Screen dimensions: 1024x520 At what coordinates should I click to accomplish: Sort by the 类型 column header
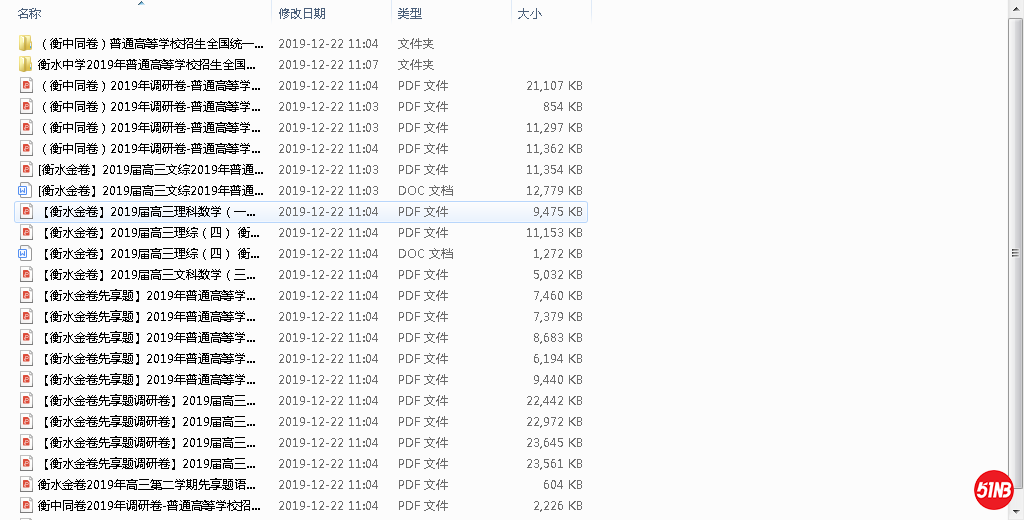pyautogui.click(x=410, y=14)
